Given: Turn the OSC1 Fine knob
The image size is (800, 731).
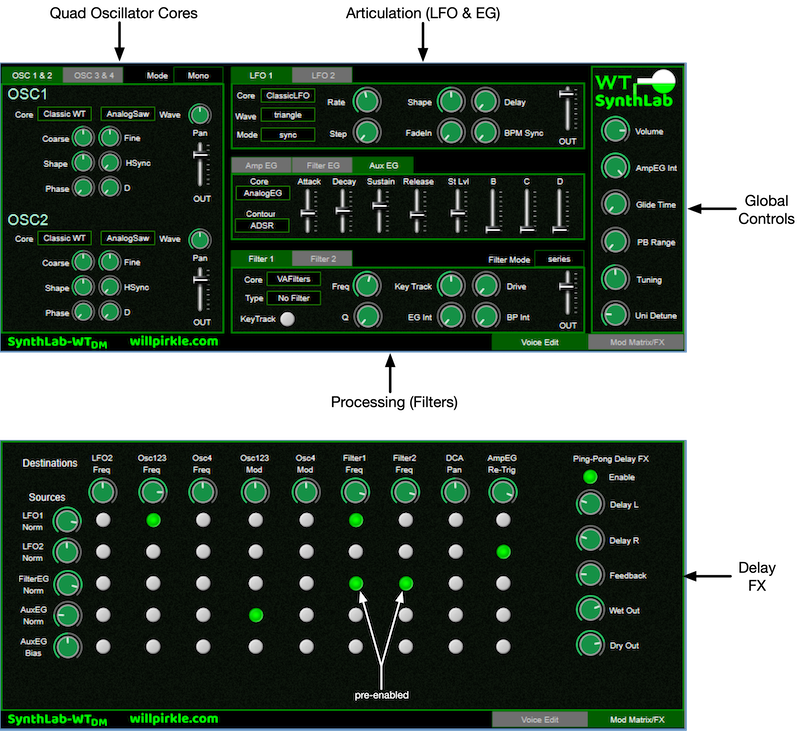Looking at the screenshot, I should click(109, 138).
